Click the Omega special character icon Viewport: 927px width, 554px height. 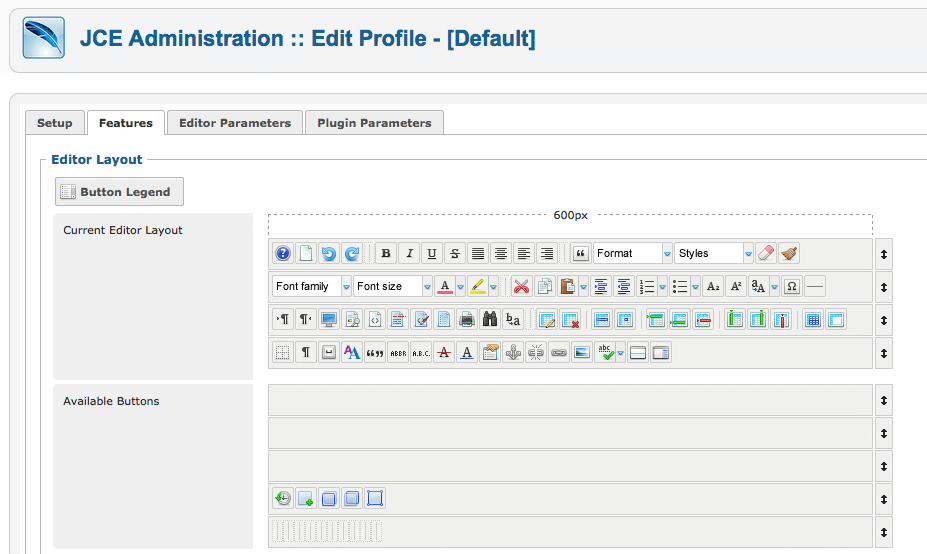click(x=792, y=287)
